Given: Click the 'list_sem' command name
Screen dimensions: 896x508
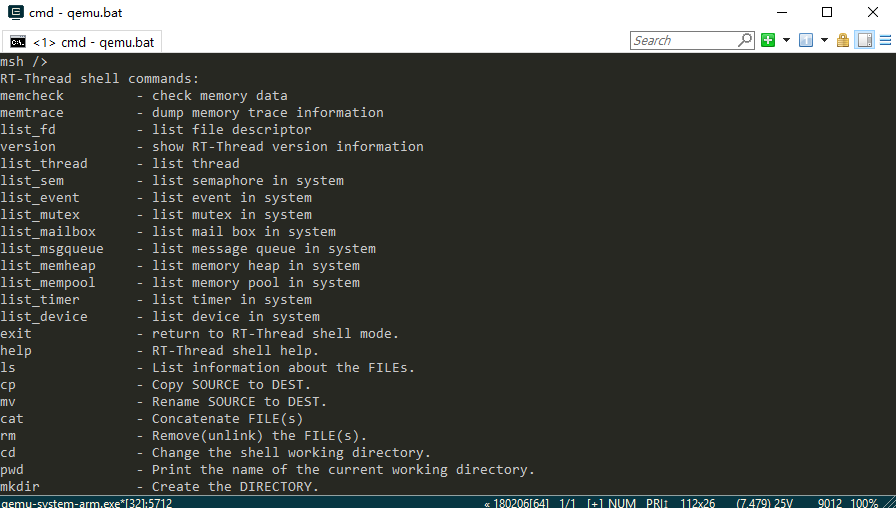Looking at the screenshot, I should (x=32, y=181).
